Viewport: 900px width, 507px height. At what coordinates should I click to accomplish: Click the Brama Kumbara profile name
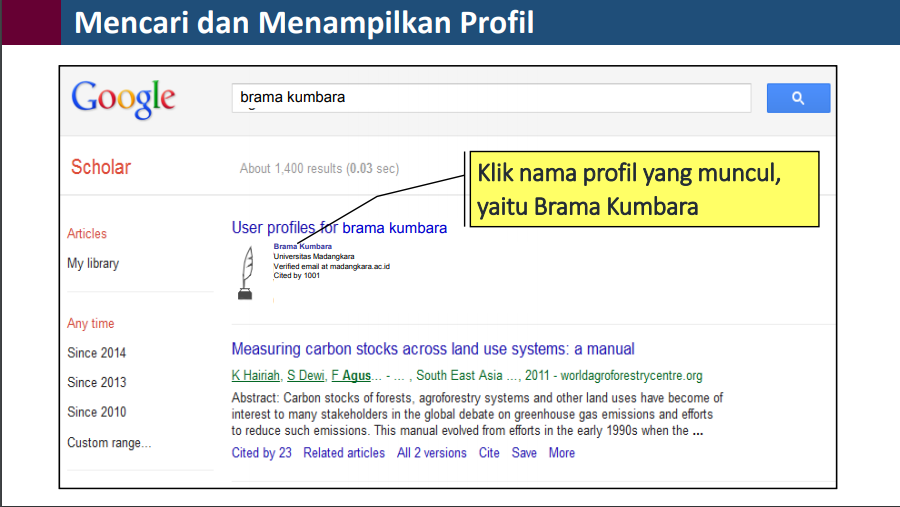pyautogui.click(x=302, y=246)
